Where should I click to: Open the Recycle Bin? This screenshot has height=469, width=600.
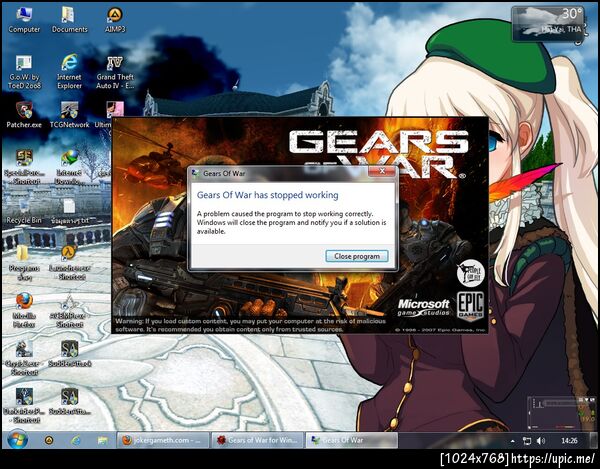point(24,212)
